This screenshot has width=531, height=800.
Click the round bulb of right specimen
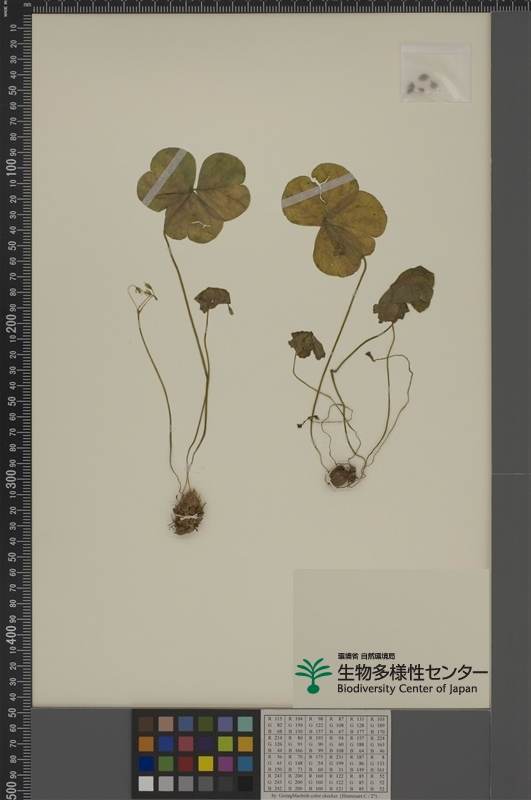(x=342, y=476)
